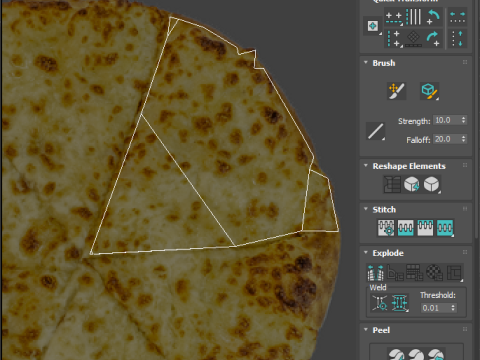
Task: Click the Threshold spinner arrows
Action: [453, 308]
